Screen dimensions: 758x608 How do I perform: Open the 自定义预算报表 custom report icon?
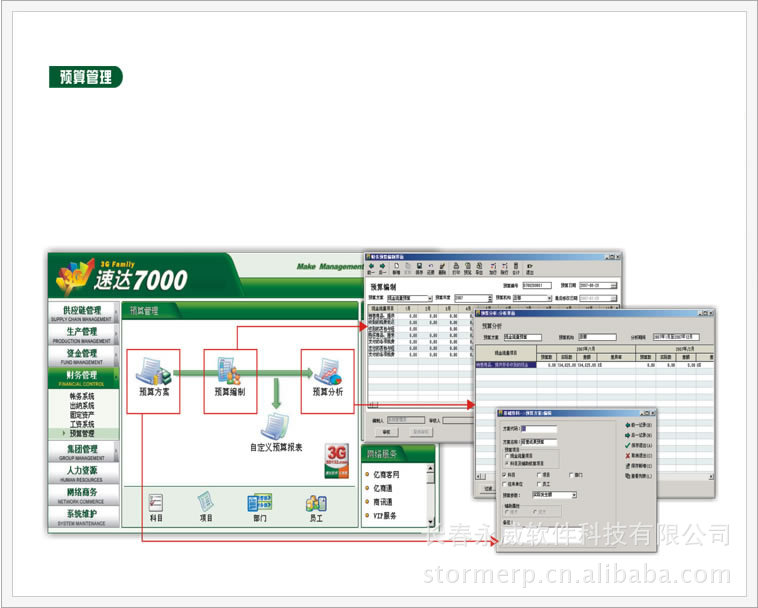tap(276, 433)
